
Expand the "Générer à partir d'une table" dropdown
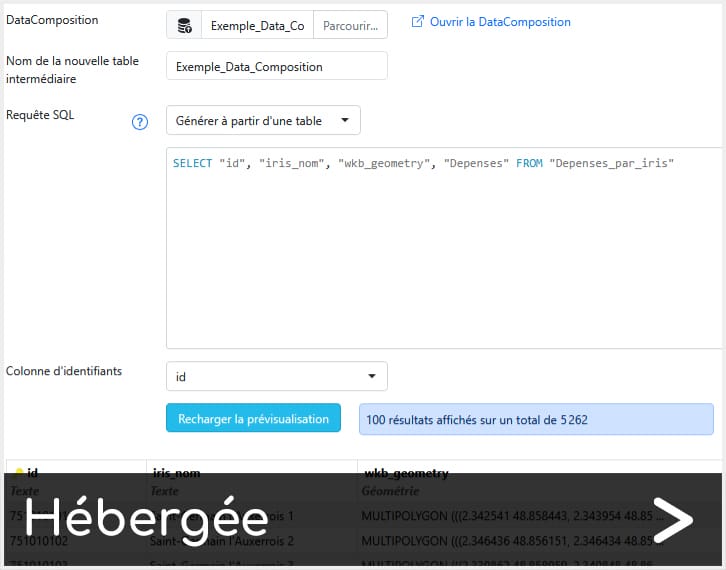[x=262, y=121]
